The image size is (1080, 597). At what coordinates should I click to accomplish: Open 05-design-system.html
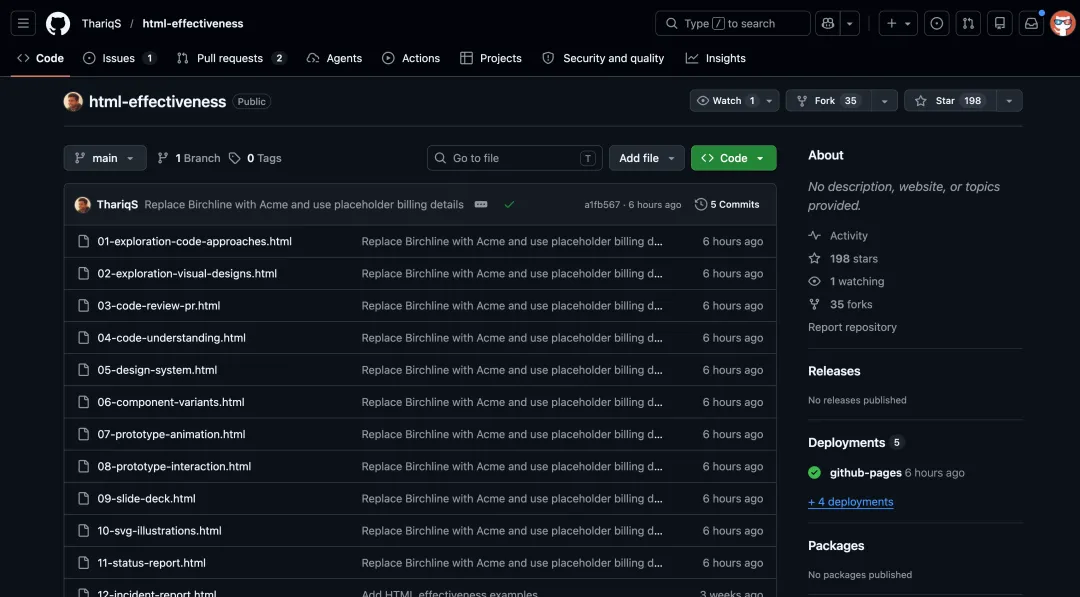click(157, 370)
